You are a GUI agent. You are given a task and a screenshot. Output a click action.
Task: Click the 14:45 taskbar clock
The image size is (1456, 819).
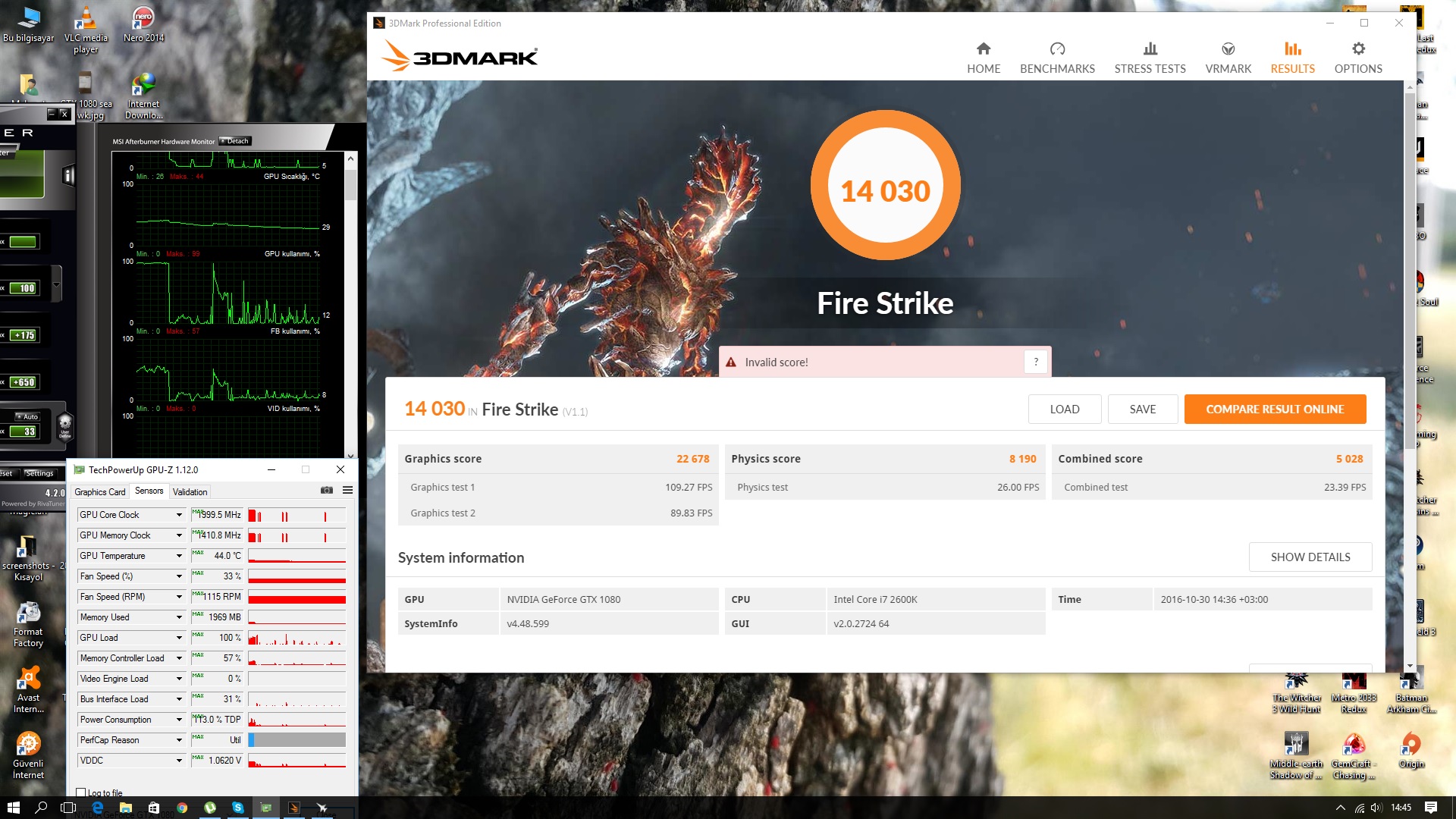tap(1401, 808)
